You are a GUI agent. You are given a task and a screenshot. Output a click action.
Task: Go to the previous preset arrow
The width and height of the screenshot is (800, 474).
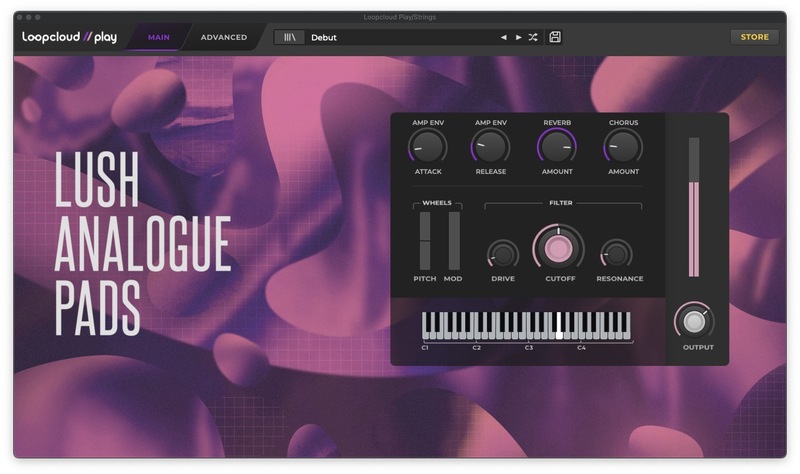(x=504, y=37)
